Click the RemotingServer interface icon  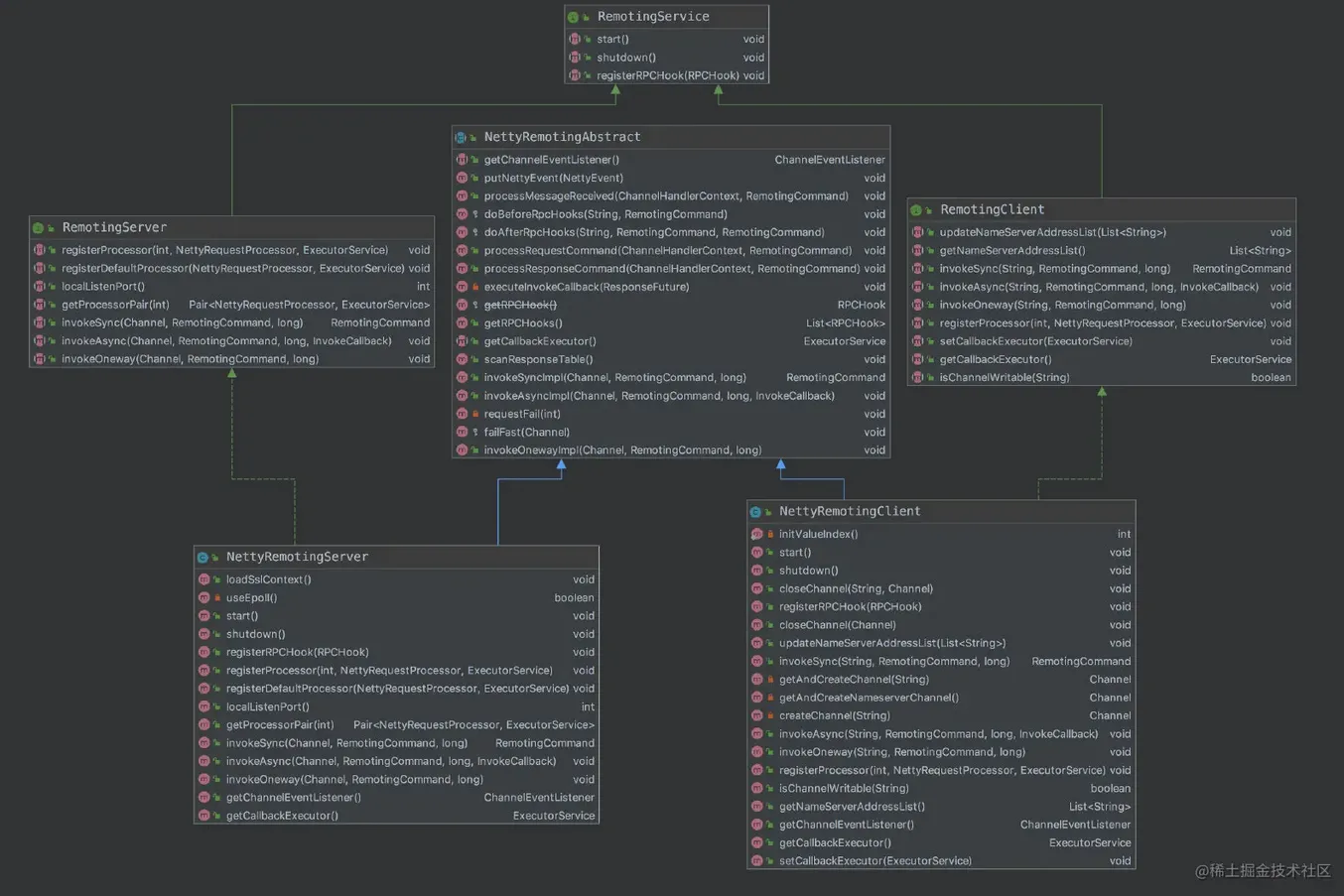pyautogui.click(x=39, y=227)
